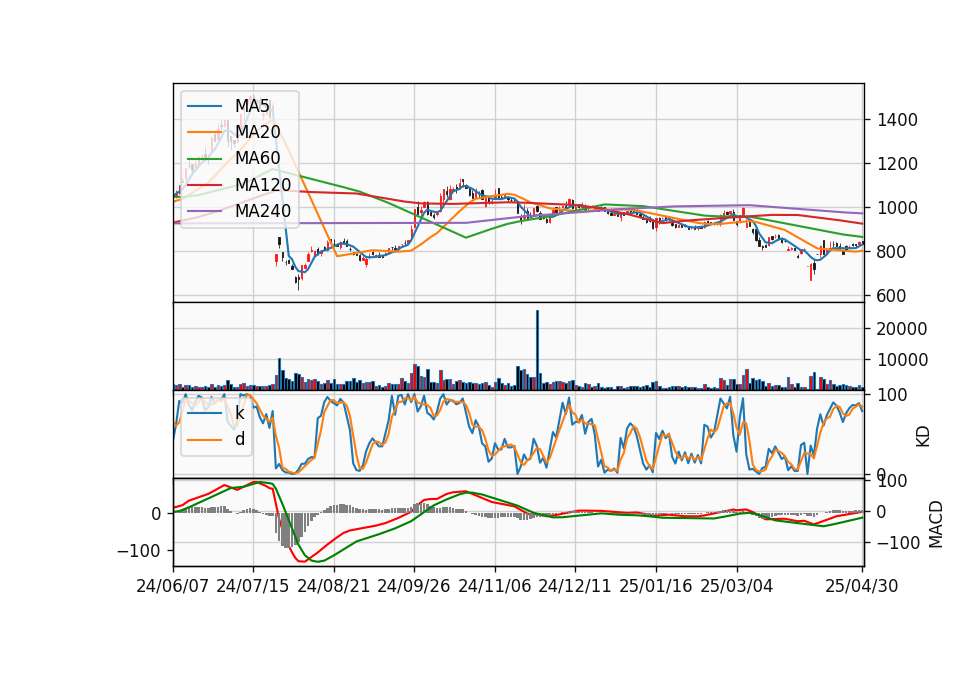Click the 10000 volume axis tick
The height and width of the screenshot is (690, 960).
(x=902, y=360)
